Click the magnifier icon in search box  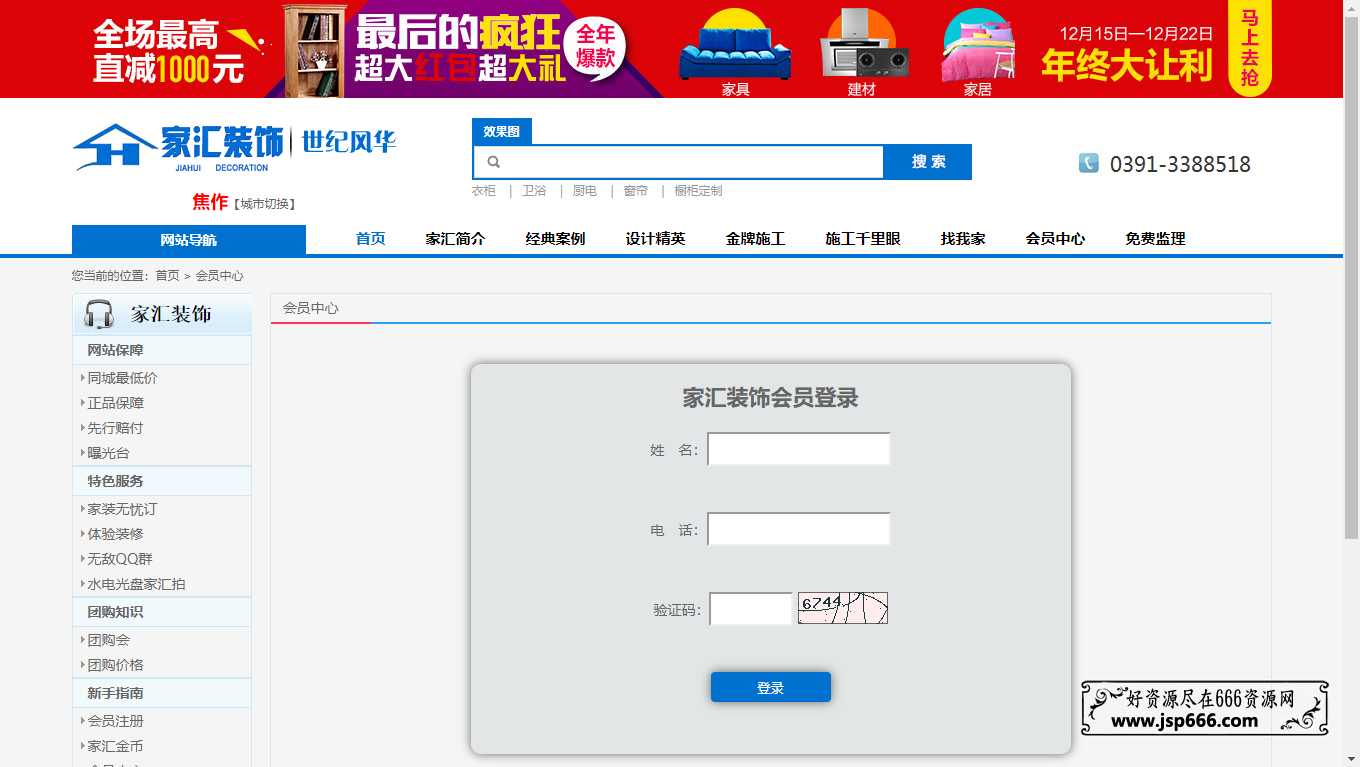tap(493, 162)
